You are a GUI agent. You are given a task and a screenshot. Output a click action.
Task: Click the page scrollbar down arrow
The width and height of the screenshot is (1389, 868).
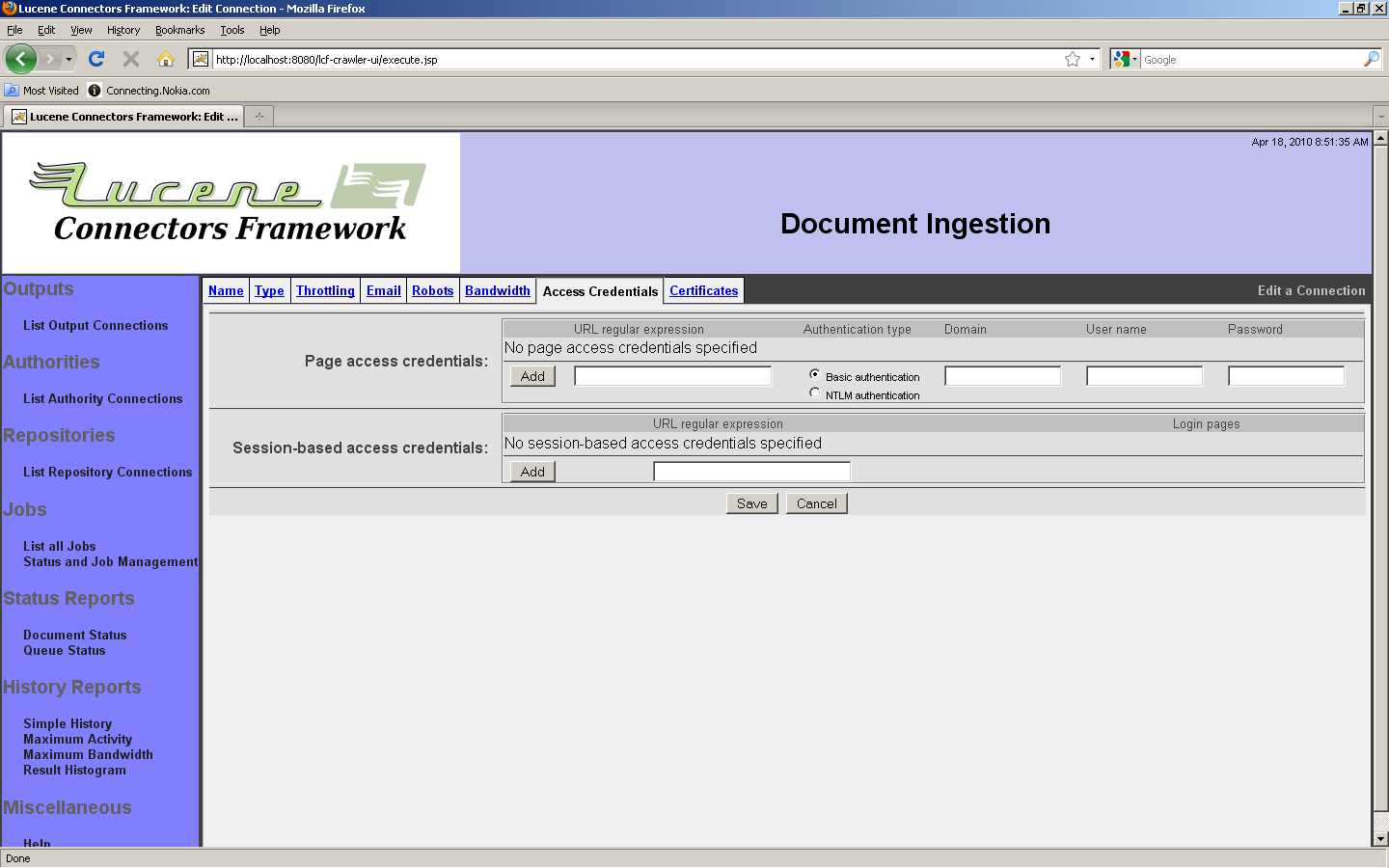click(1380, 839)
